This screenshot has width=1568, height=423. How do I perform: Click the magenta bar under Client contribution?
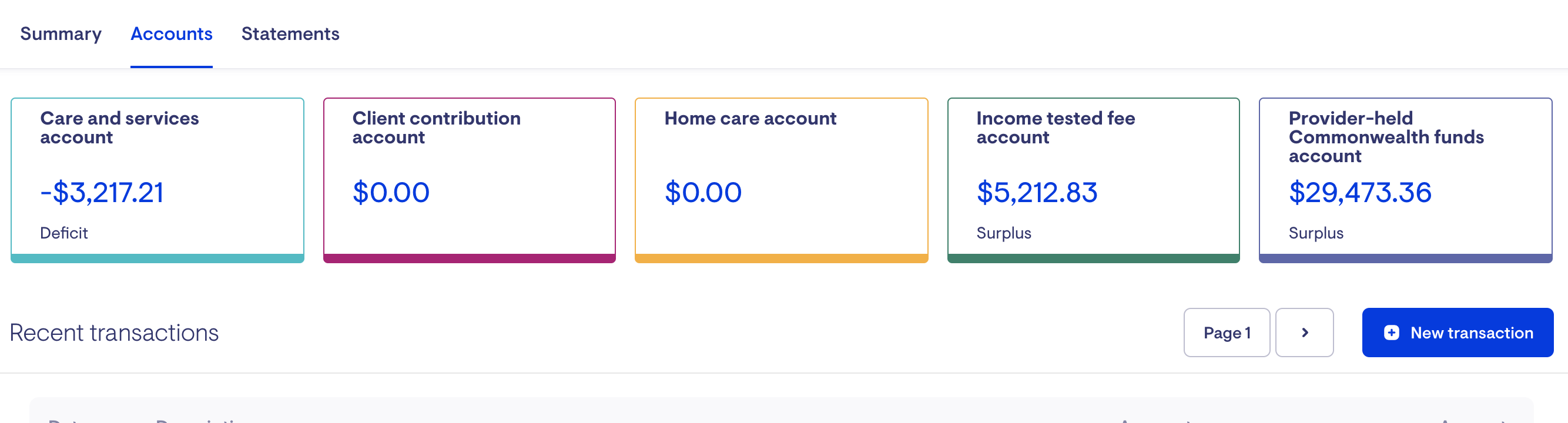click(x=470, y=258)
